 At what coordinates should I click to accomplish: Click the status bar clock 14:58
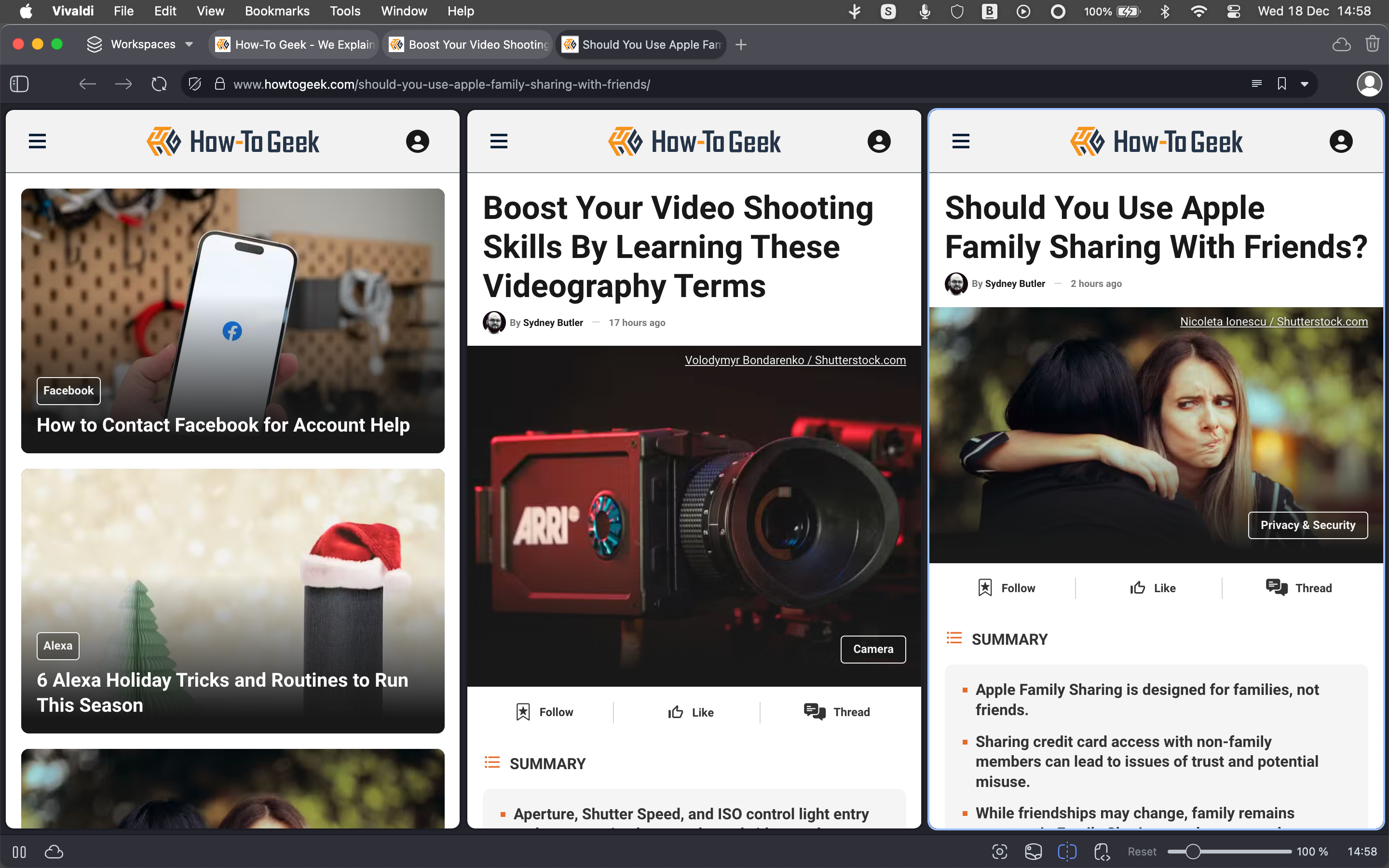1362,851
